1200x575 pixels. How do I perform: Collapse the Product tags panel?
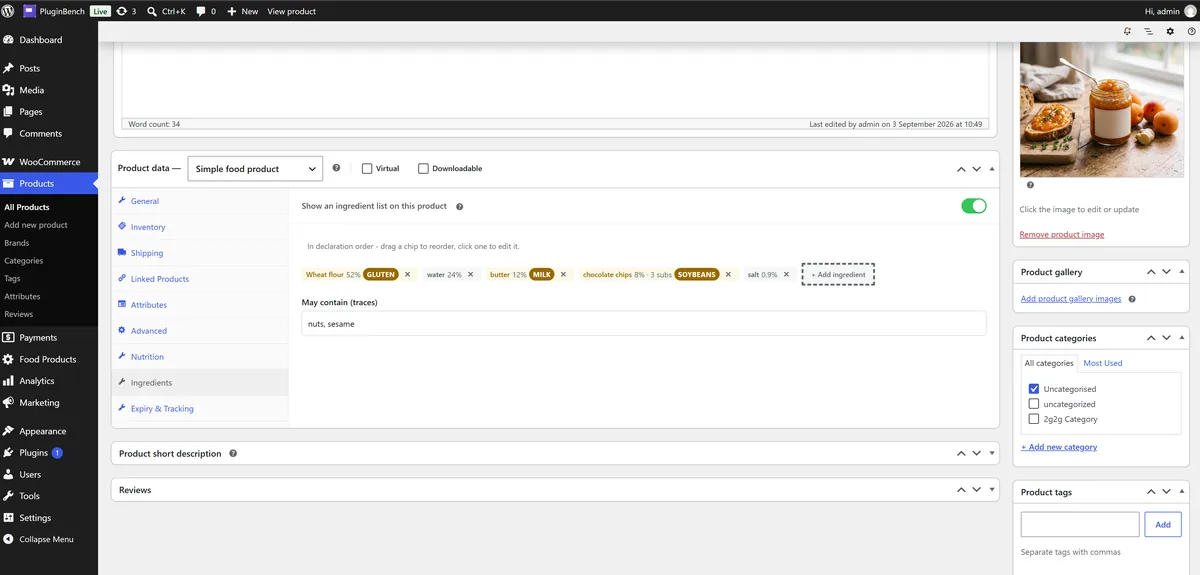(x=1182, y=492)
